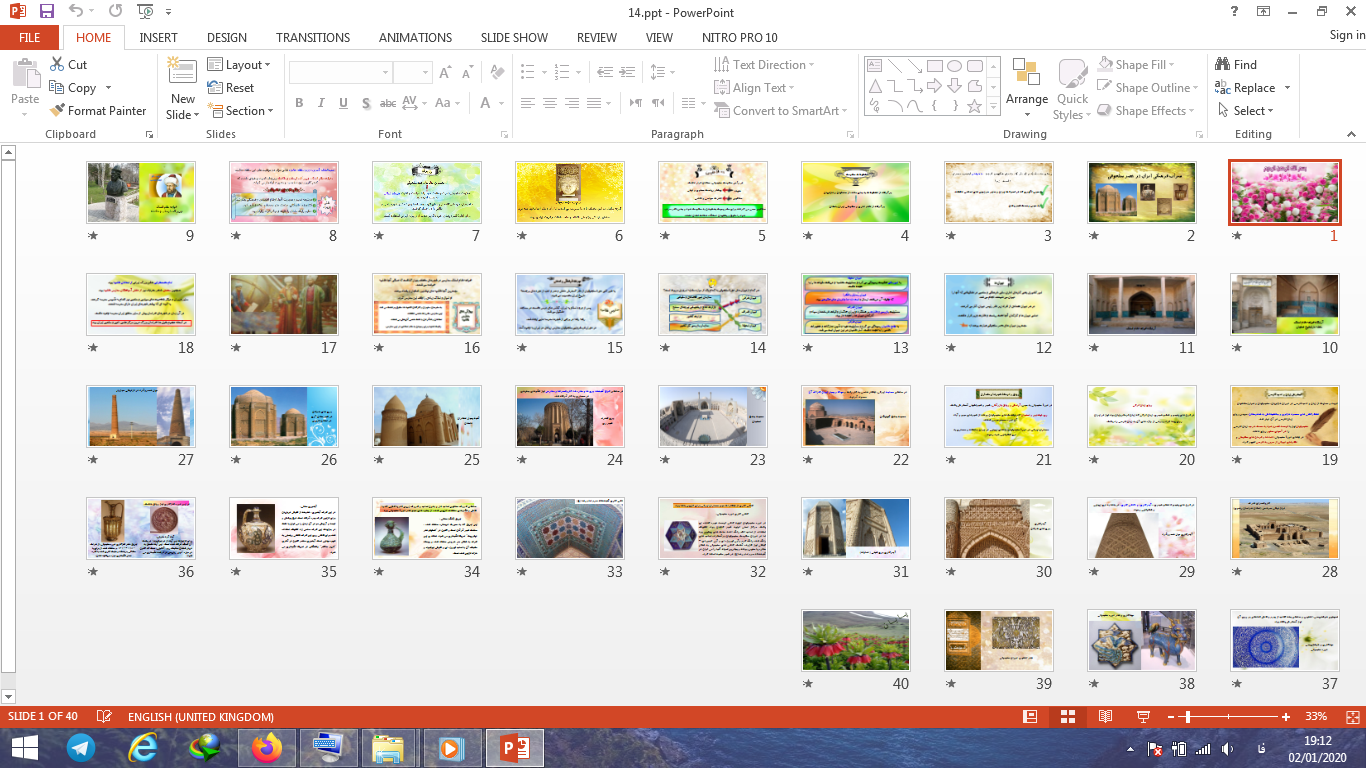Open Telegram from the Windows taskbar
Screen dimensions: 1366x768
pyautogui.click(x=81, y=747)
